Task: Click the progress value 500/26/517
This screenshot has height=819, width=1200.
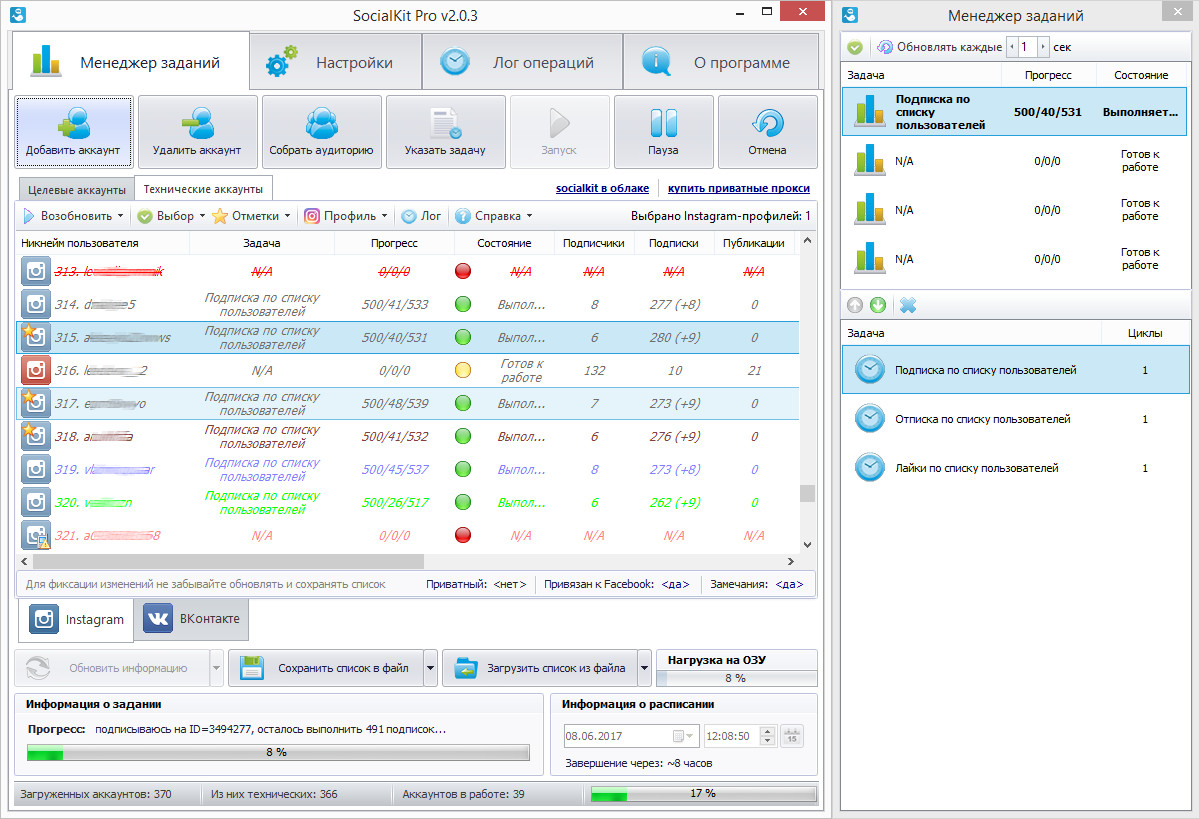Action: click(394, 502)
